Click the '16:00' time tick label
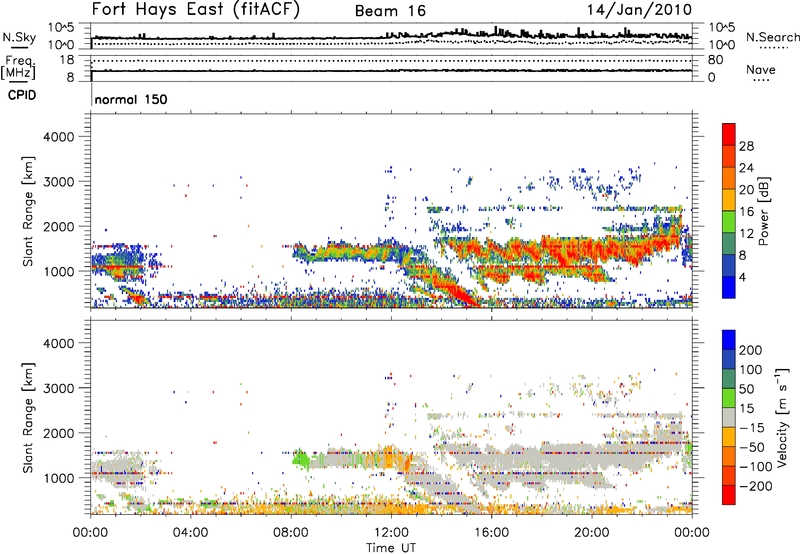The image size is (800, 554). [491, 533]
